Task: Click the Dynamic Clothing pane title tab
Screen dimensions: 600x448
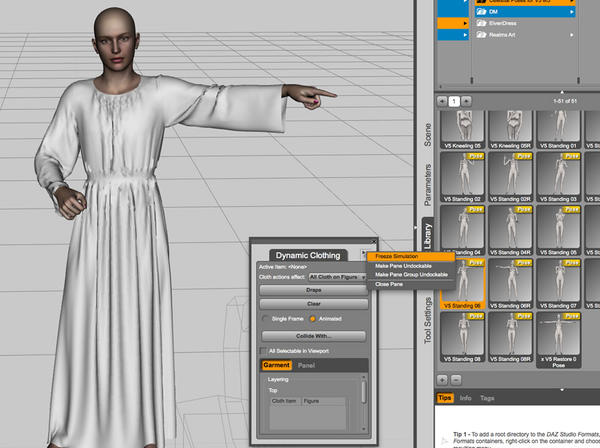Action: [x=308, y=256]
